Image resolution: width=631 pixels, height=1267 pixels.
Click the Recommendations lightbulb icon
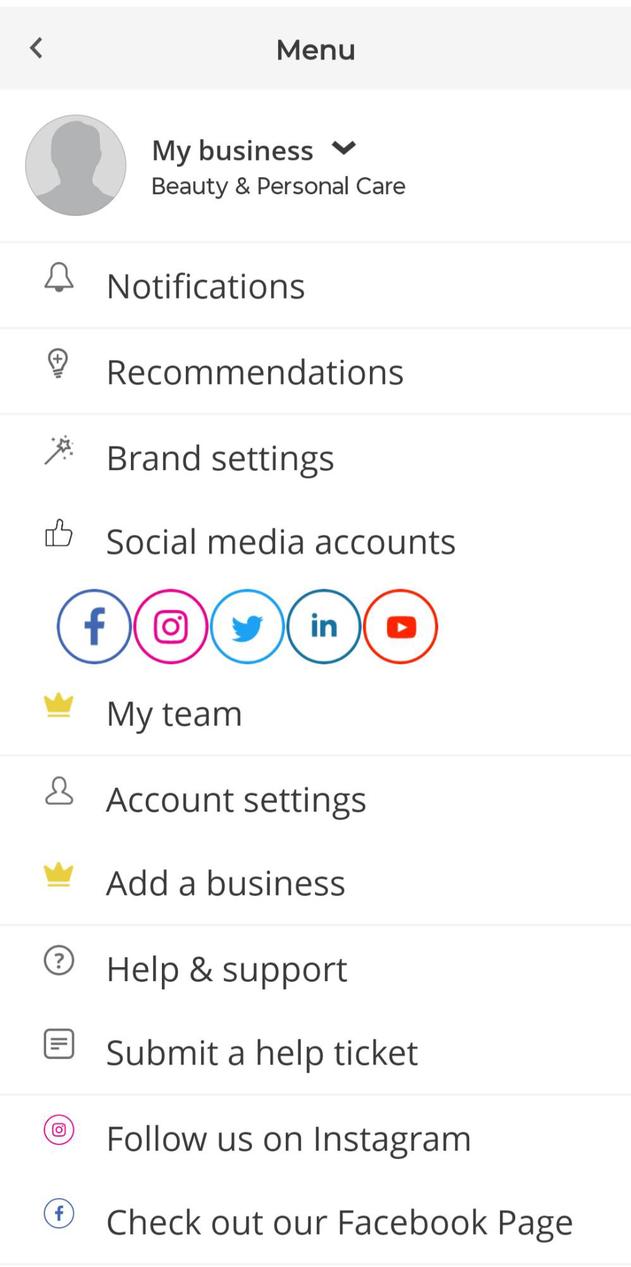59,363
